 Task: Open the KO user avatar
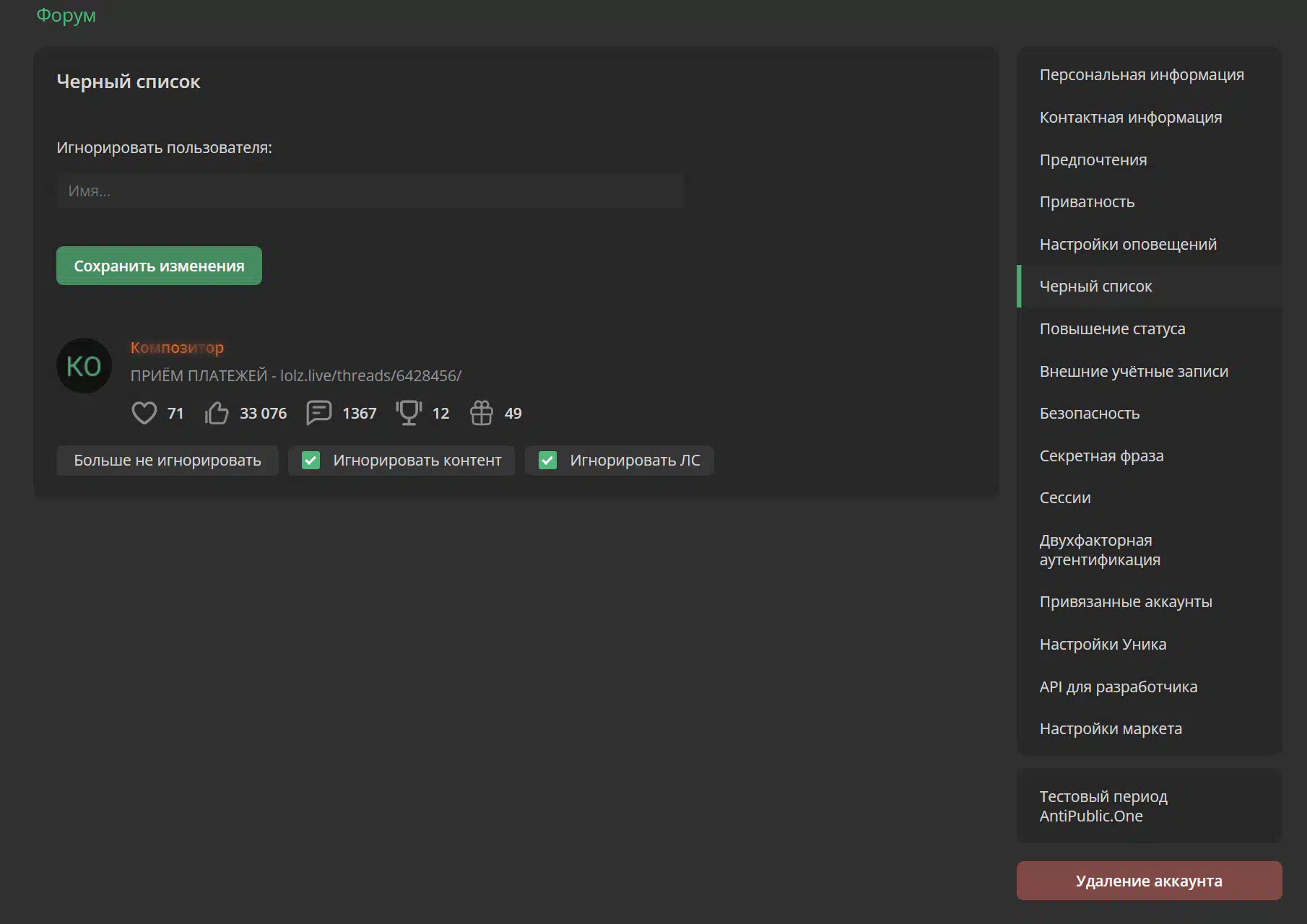pos(84,366)
